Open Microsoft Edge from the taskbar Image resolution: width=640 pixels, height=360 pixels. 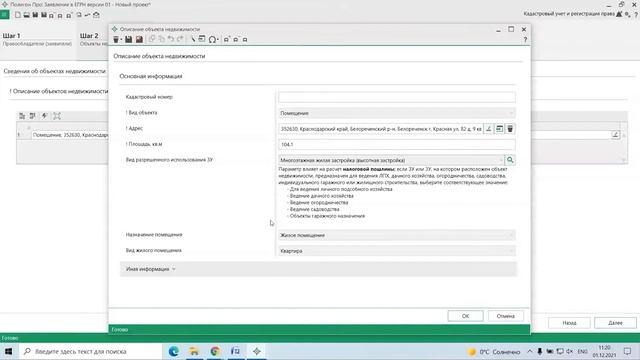(173, 351)
